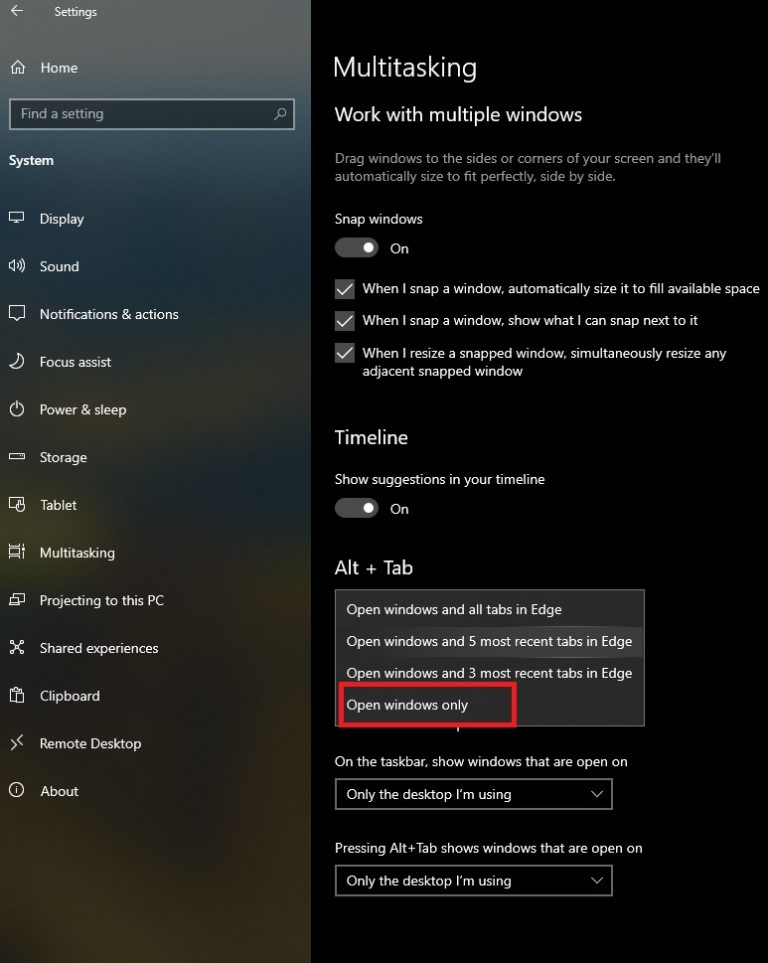The height and width of the screenshot is (963, 768).
Task: Expand the taskbar windows display dropdown
Action: [x=473, y=793]
